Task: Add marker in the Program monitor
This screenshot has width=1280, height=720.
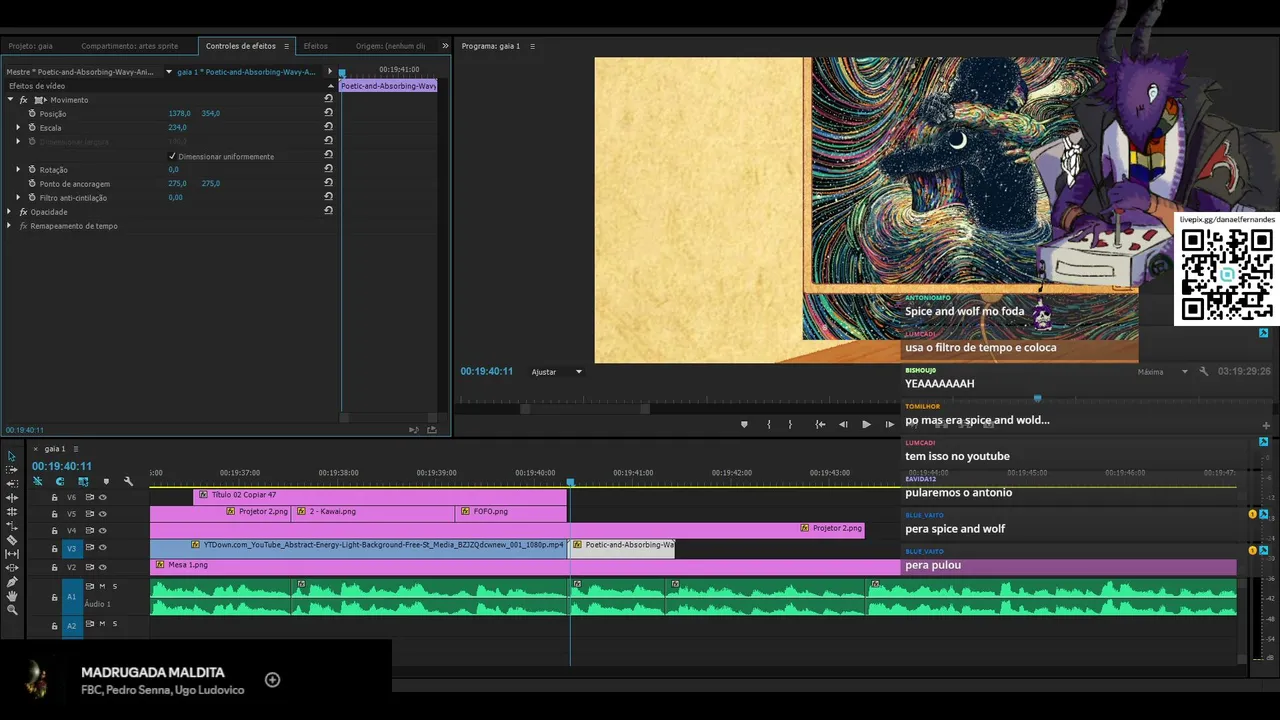Action: point(744,424)
